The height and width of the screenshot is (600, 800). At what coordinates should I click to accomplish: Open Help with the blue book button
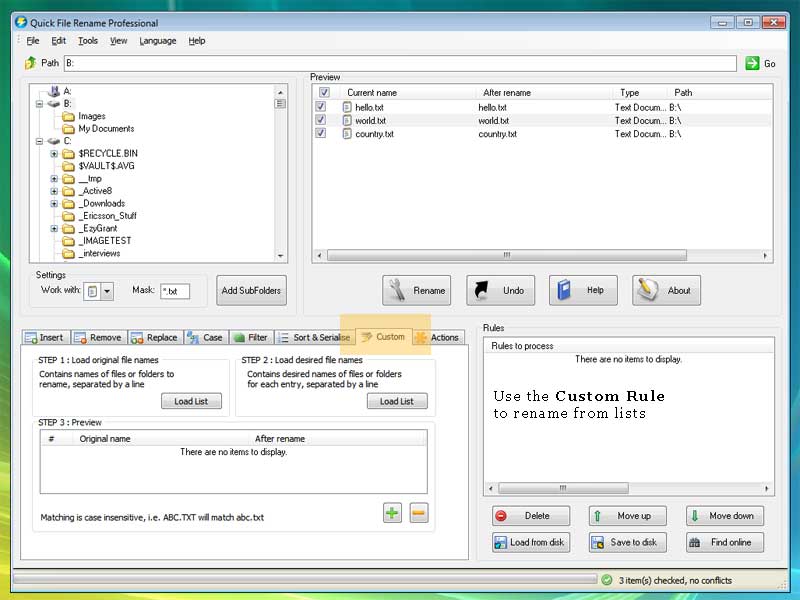[x=582, y=291]
